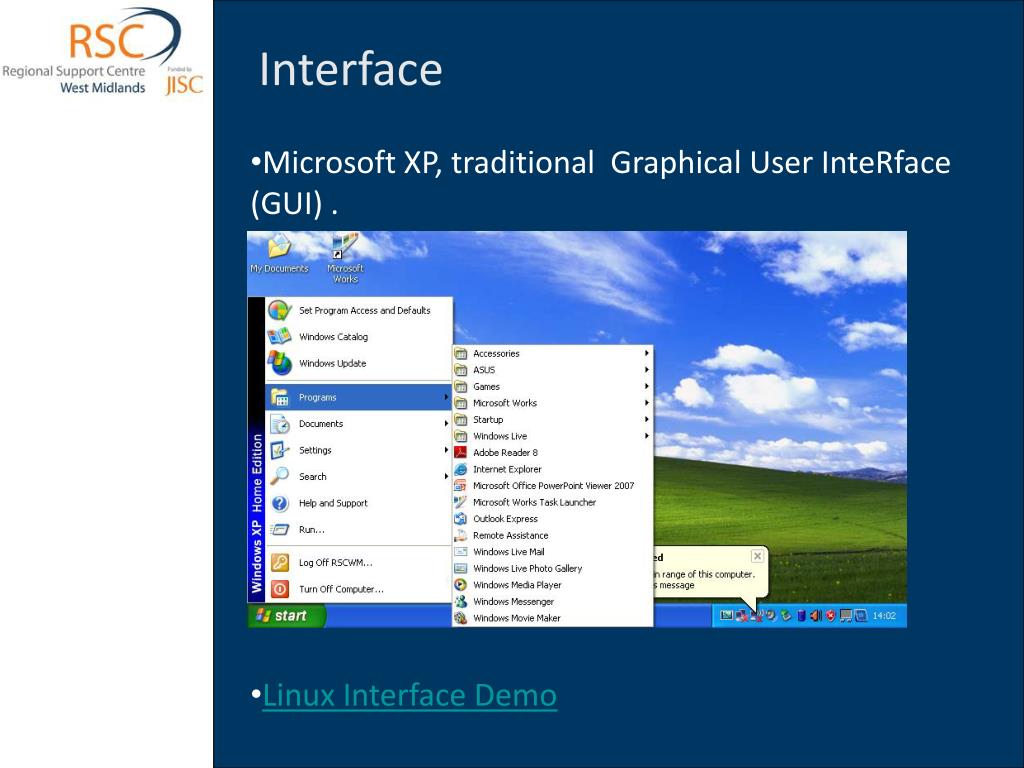This screenshot has height=768, width=1024.
Task: Expand the Search submenu
Action: [x=359, y=477]
